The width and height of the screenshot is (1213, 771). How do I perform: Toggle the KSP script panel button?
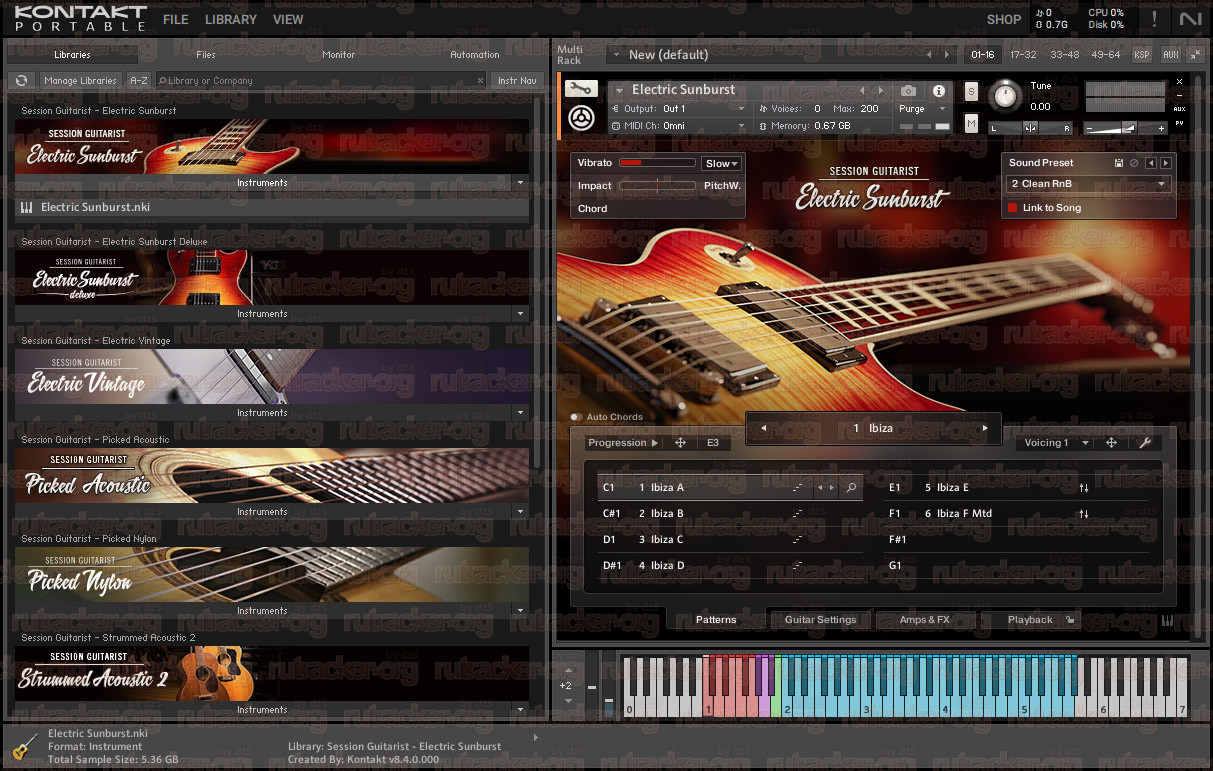(x=1141, y=54)
